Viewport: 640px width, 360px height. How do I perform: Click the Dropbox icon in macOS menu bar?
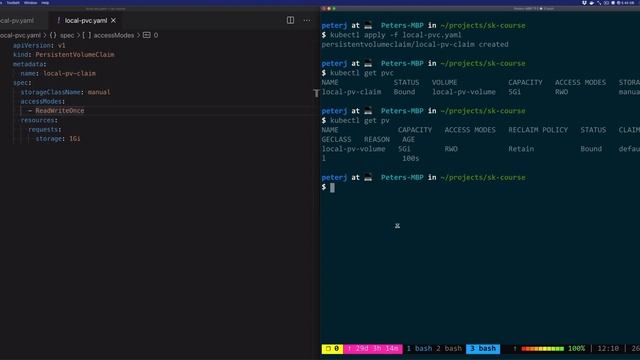[584, 2]
